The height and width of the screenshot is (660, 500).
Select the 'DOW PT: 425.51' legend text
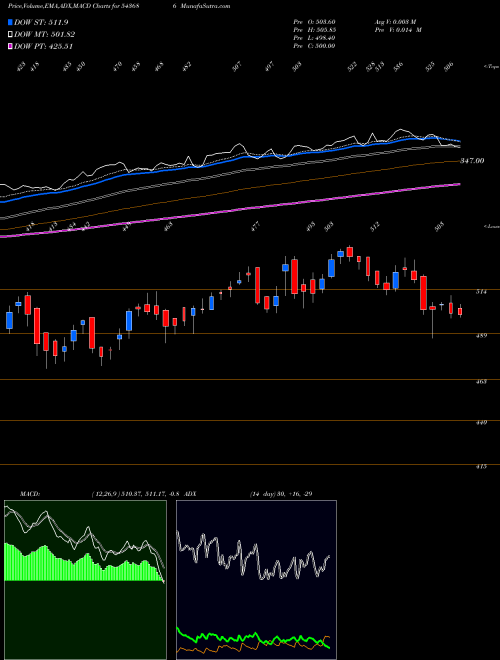44,46
